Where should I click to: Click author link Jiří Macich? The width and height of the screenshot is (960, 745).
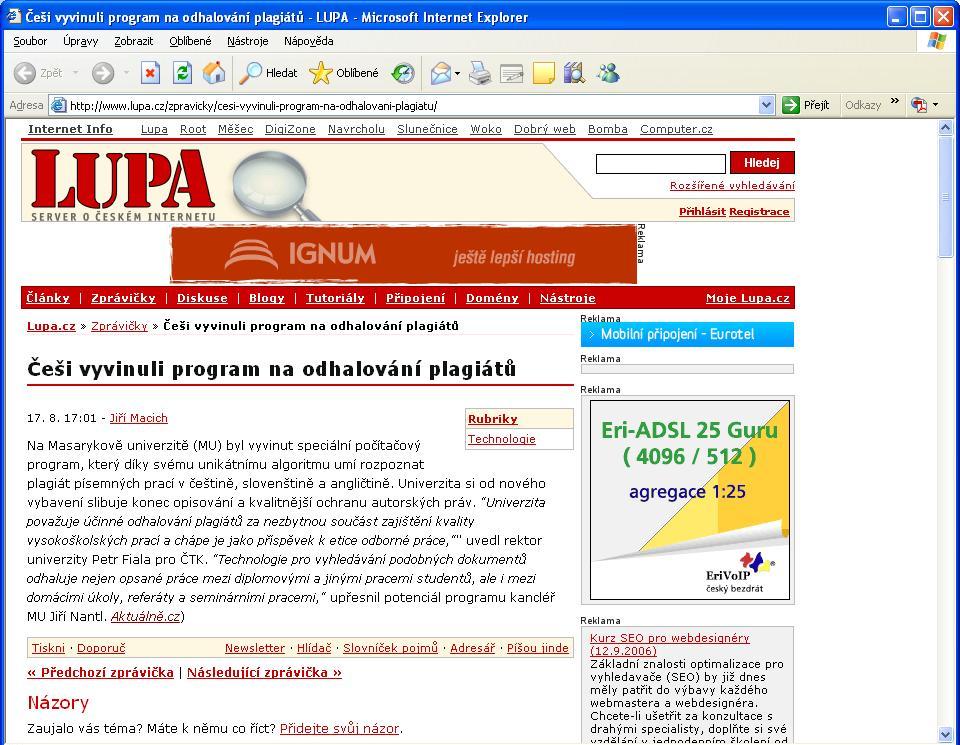(138, 417)
